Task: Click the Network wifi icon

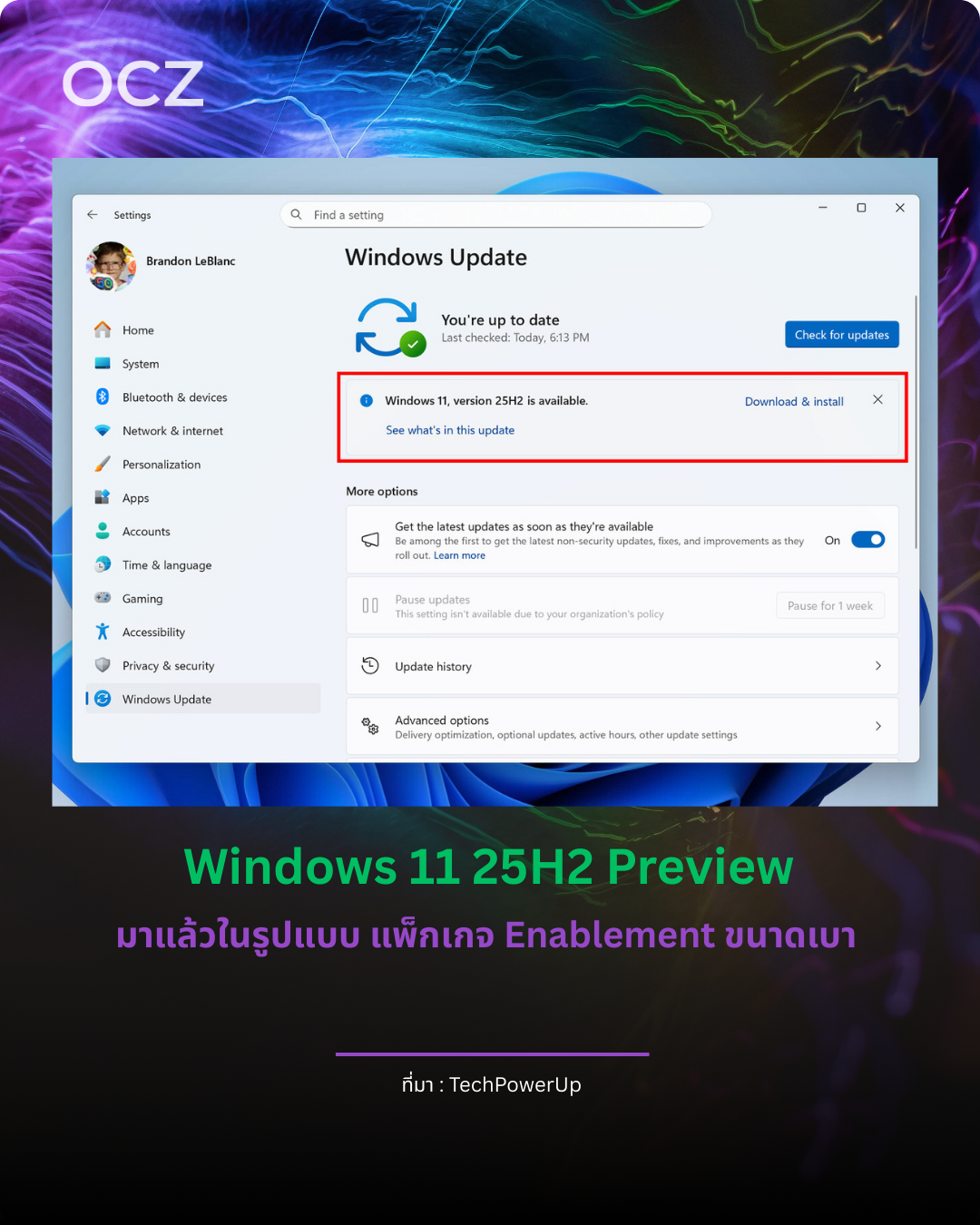Action: point(103,431)
